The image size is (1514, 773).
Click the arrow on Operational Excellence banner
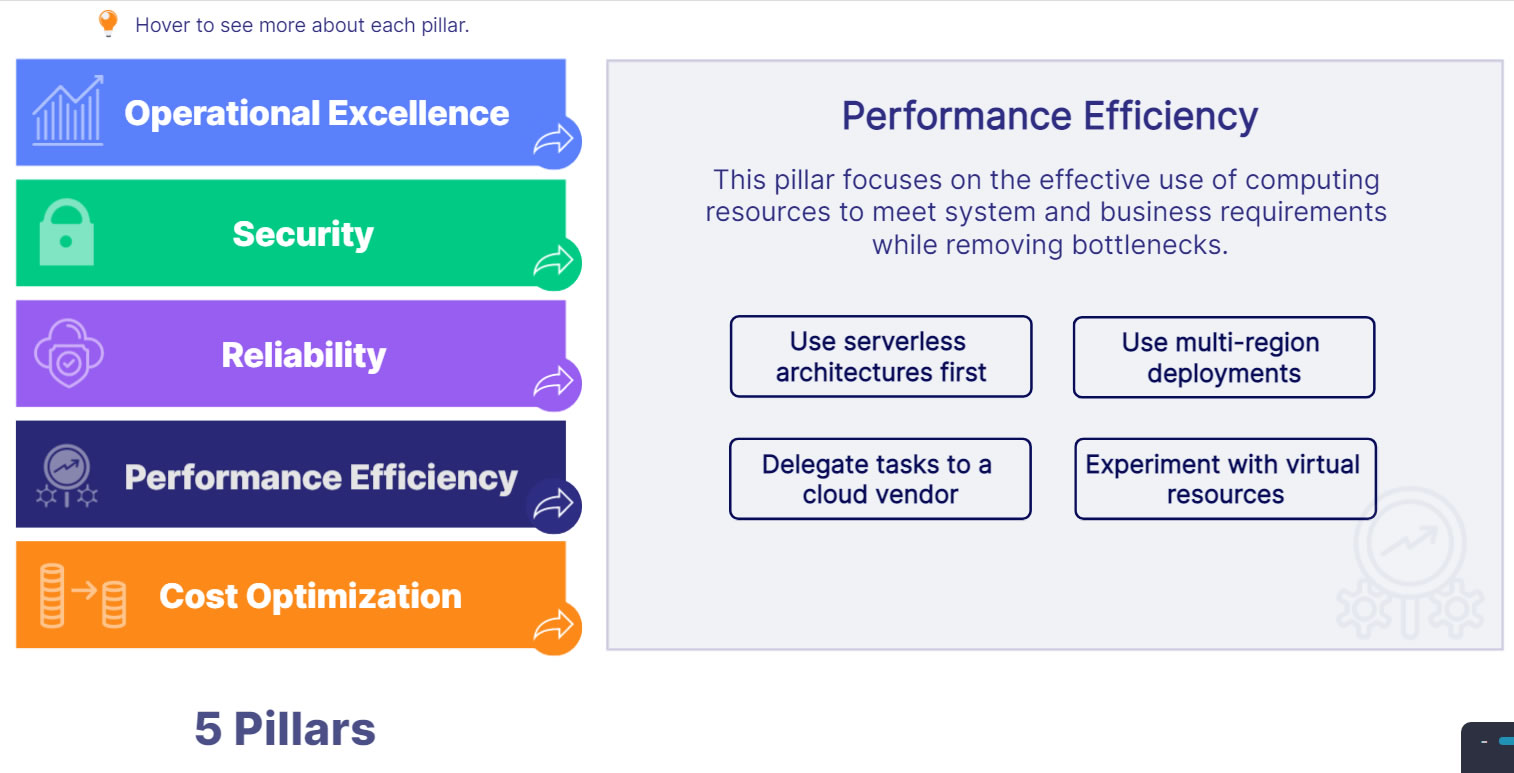(553, 142)
